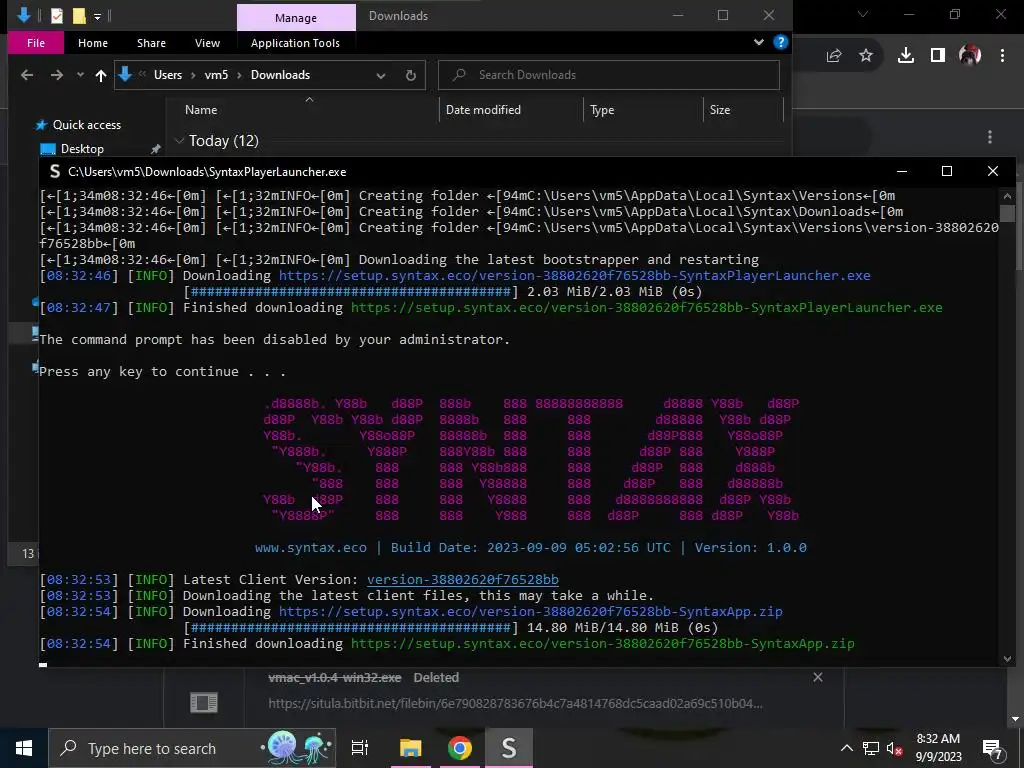Go forward with Explorer forward arrow
The height and width of the screenshot is (768, 1024).
point(57,75)
